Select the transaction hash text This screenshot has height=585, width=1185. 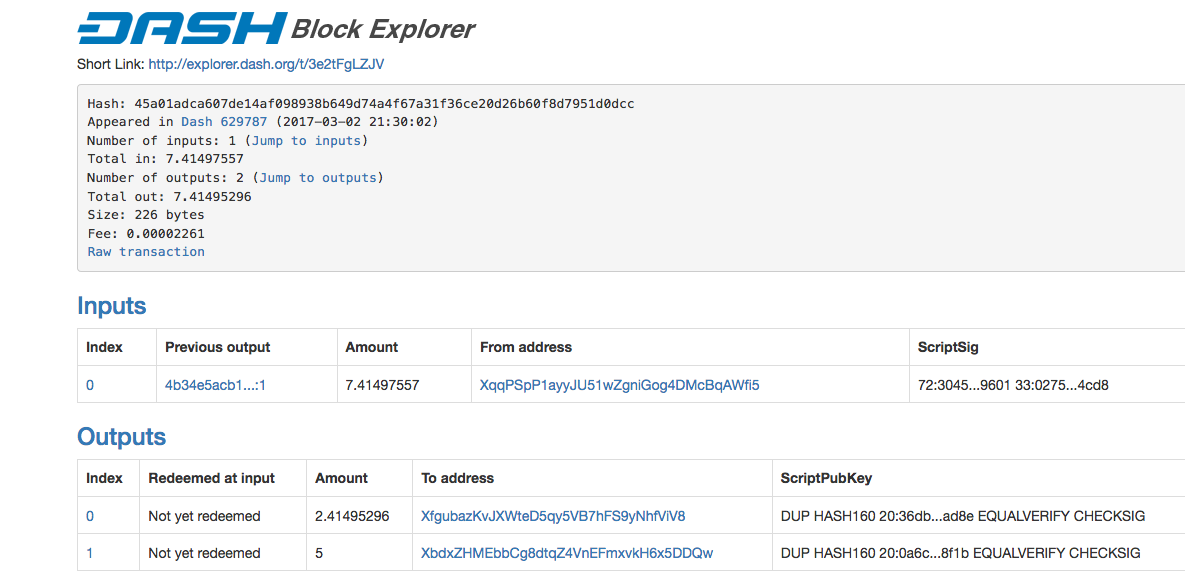(x=384, y=104)
